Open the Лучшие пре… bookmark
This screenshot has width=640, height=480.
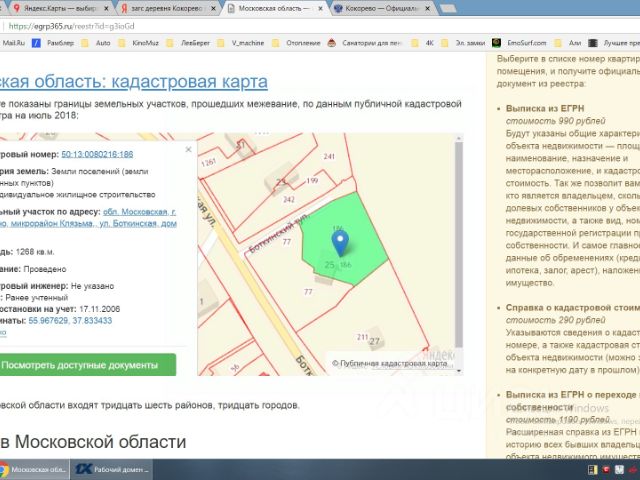[614, 43]
